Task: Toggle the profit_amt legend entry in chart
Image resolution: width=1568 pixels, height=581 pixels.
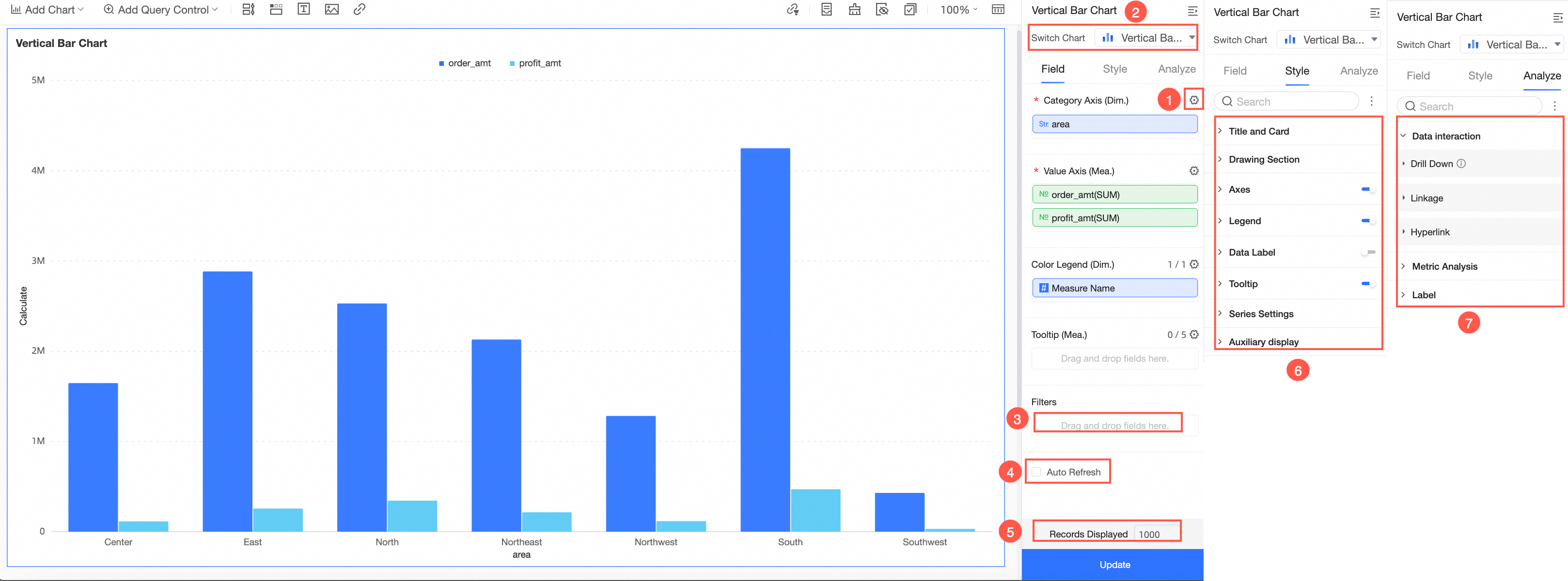Action: tap(535, 63)
